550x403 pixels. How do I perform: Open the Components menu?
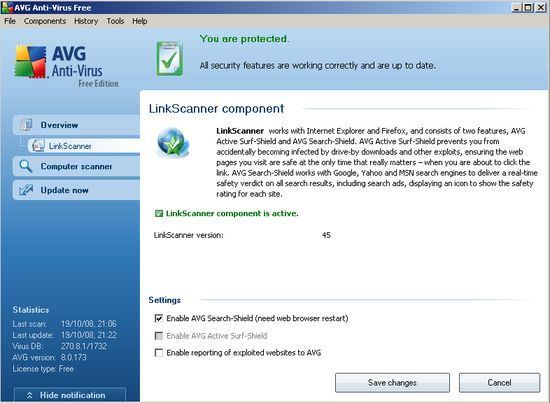click(45, 21)
